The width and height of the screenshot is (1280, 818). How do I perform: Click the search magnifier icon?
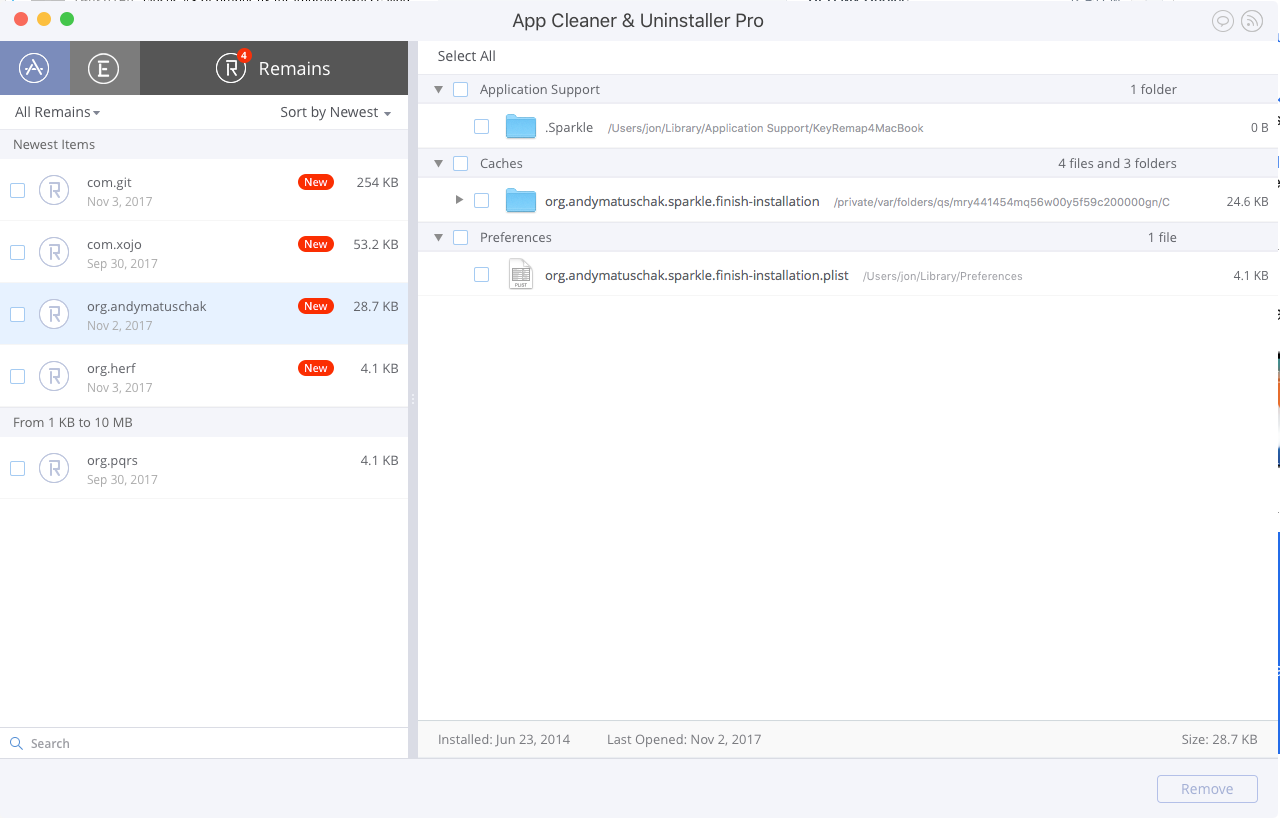[16, 743]
